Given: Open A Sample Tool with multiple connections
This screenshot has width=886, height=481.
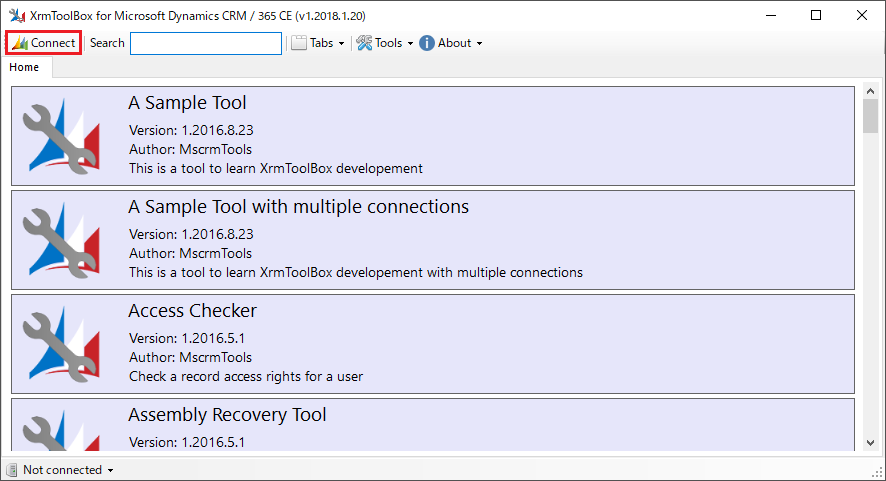Looking at the screenshot, I should pos(298,207).
